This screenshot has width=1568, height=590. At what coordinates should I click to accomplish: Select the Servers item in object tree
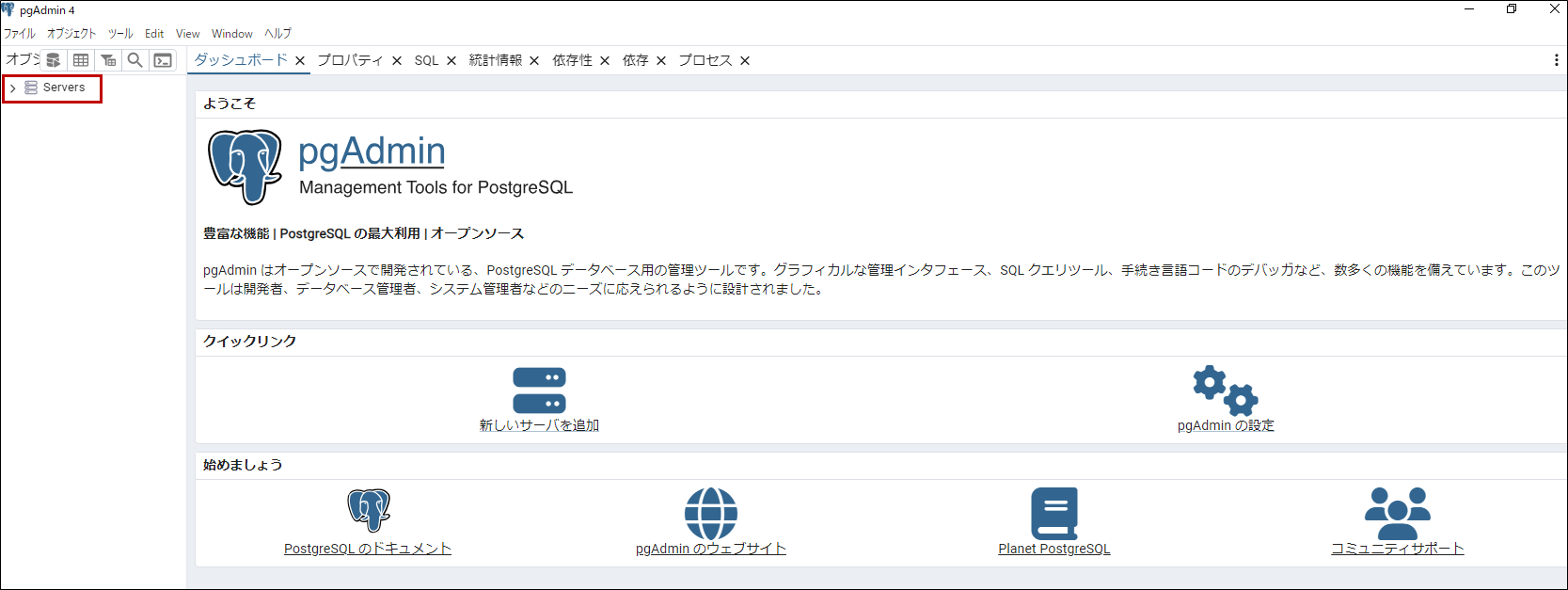tap(64, 88)
